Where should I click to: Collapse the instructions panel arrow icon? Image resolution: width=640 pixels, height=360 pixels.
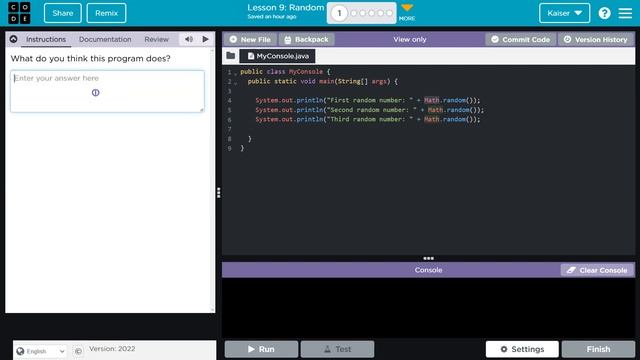point(13,39)
